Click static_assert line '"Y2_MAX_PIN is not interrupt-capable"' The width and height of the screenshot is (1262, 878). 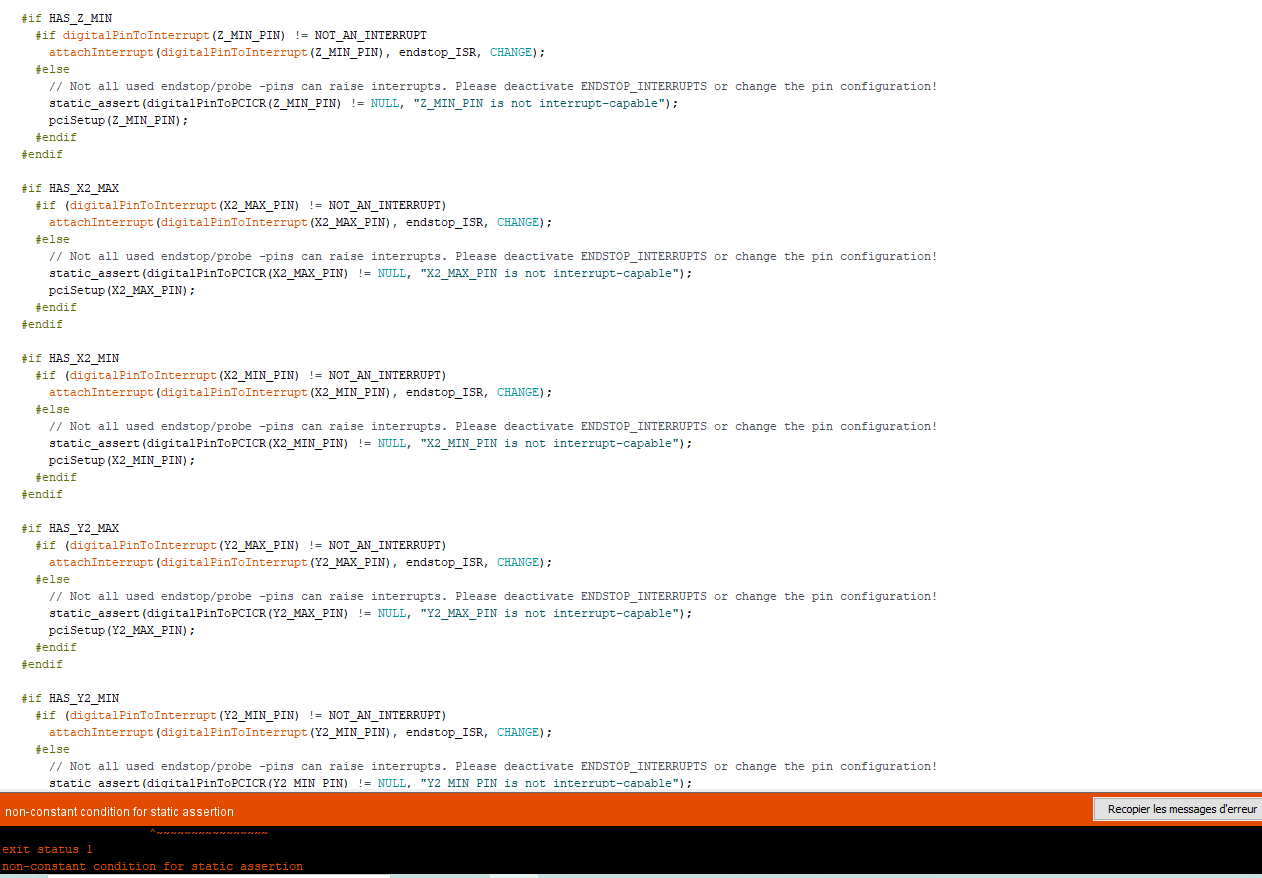(370, 613)
